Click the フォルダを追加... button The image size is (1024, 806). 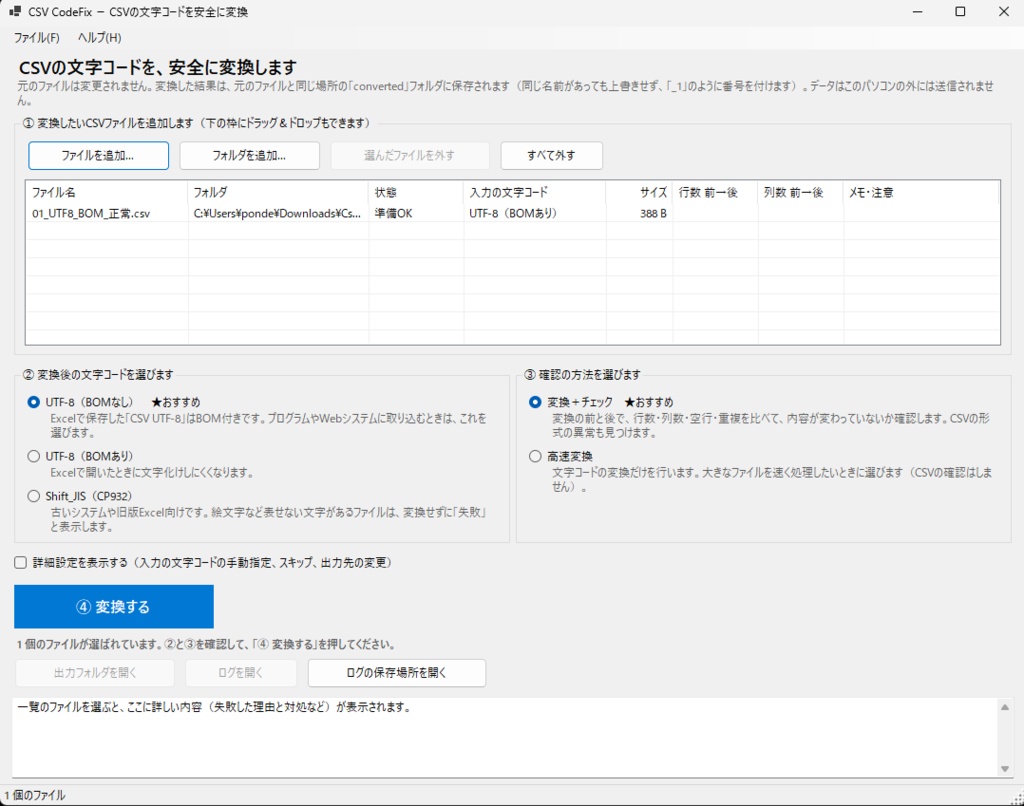pos(249,155)
